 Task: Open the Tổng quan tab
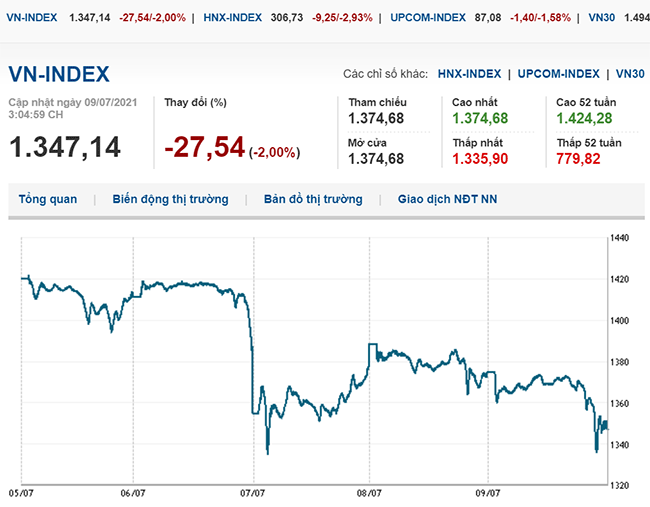point(48,199)
